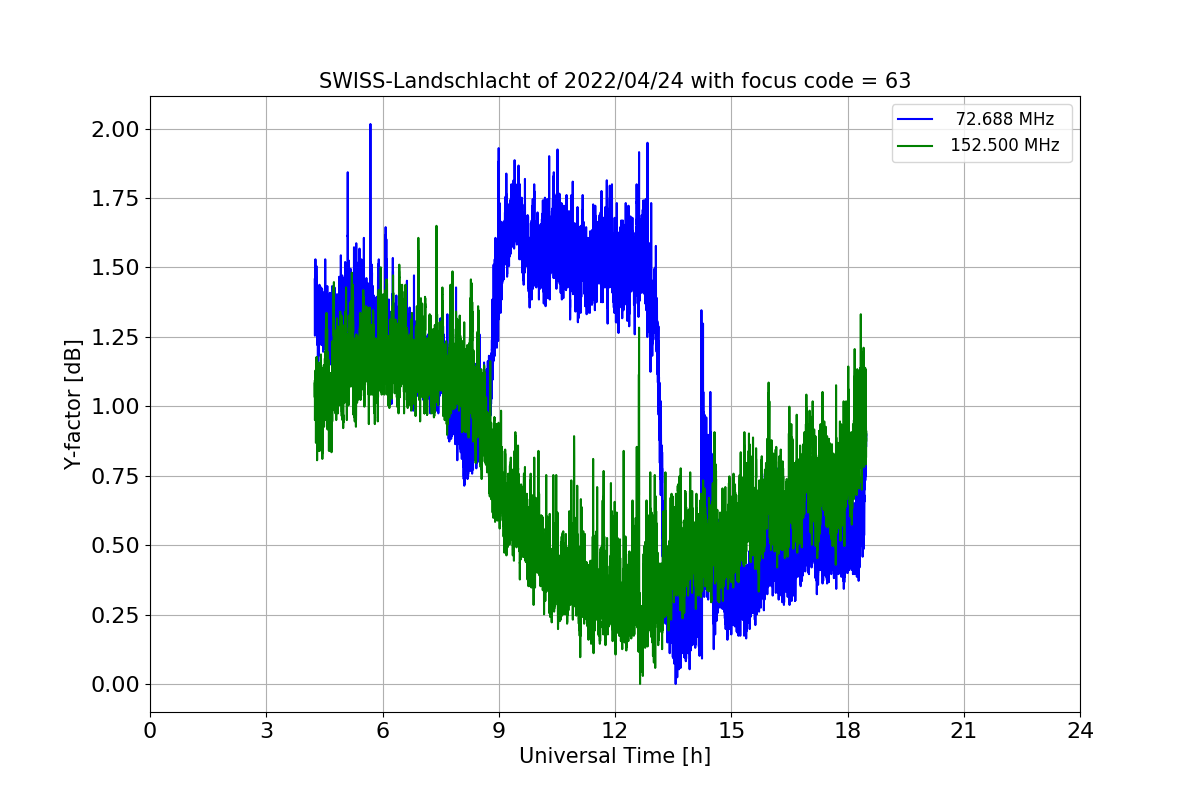Click the Universal Time [h] axis label

[615, 756]
